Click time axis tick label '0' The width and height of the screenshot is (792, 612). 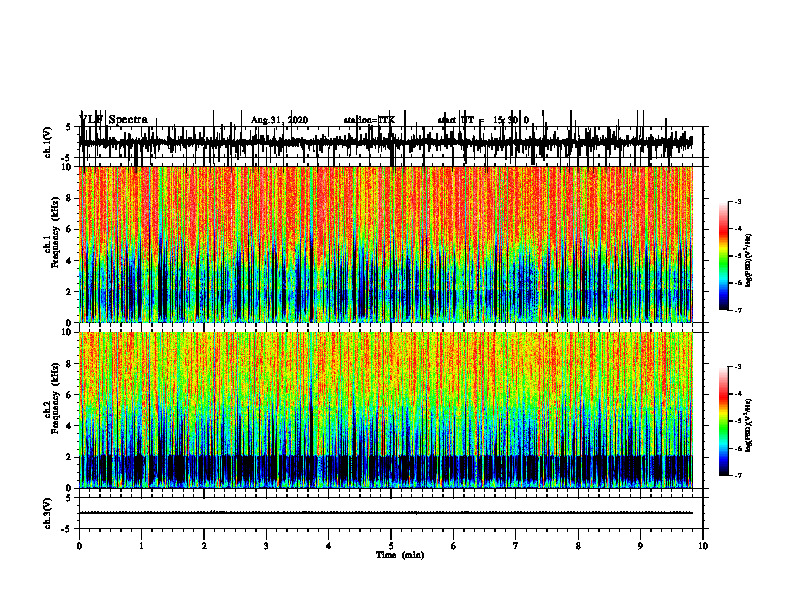[79, 546]
